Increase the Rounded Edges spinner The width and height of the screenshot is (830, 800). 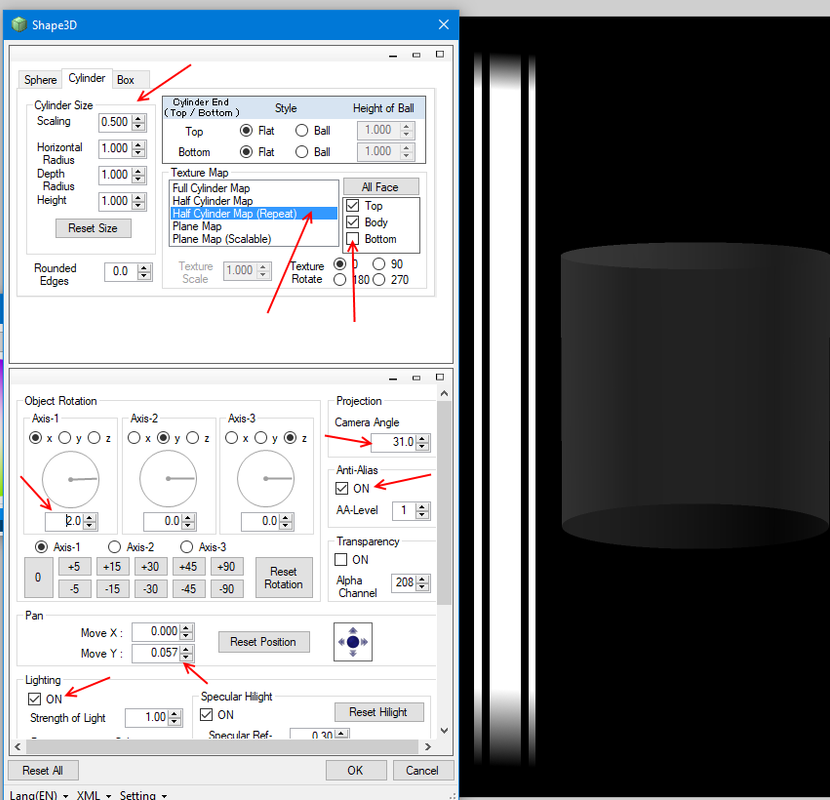(x=144, y=268)
